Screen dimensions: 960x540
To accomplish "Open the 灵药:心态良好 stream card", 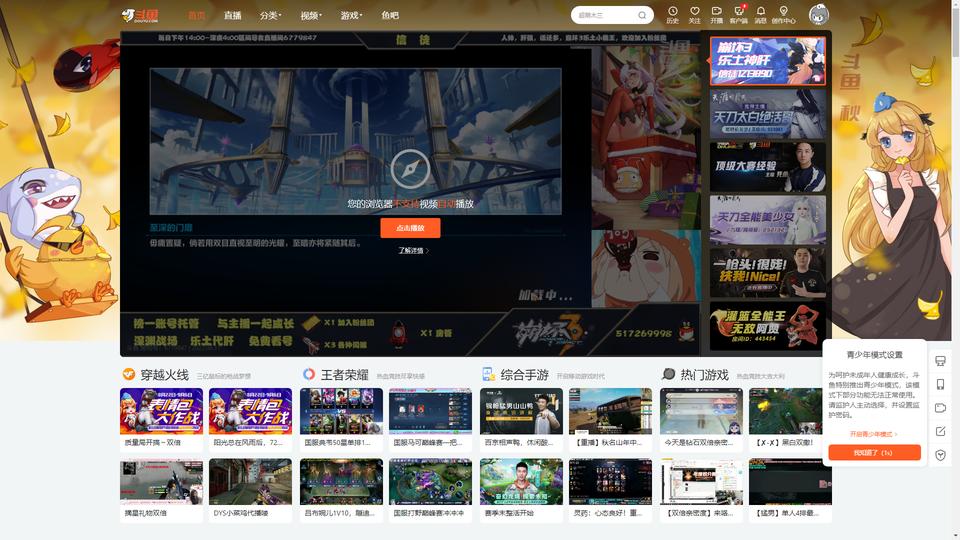I will [x=610, y=490].
